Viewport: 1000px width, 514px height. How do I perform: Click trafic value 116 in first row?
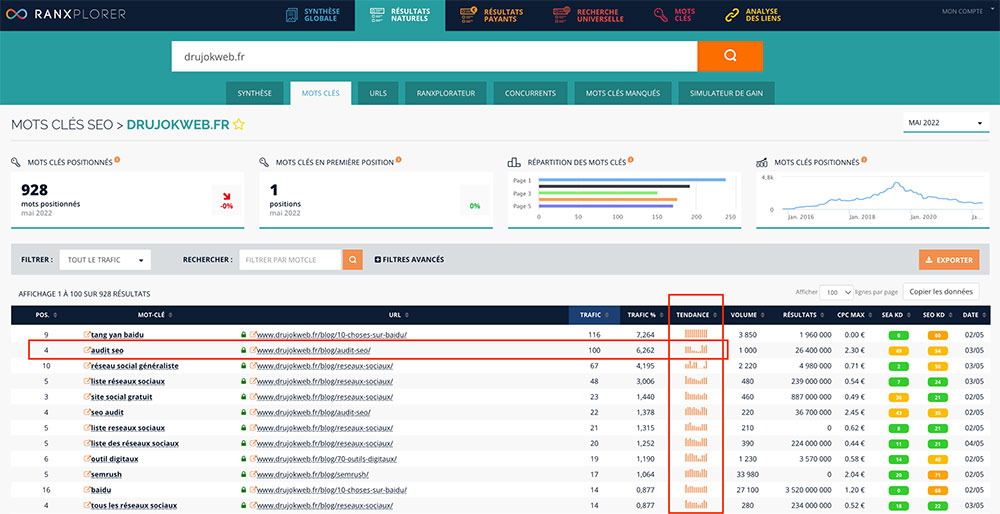(x=595, y=334)
